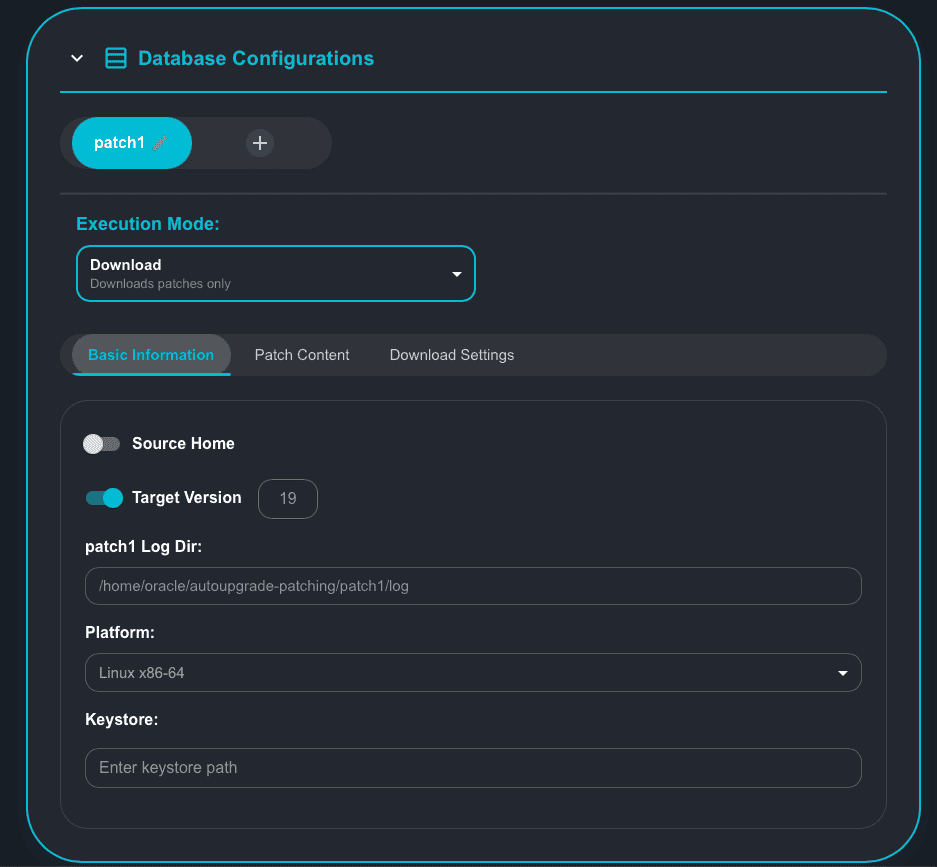Click the Keystore path input field
The width and height of the screenshot is (937, 867).
point(473,768)
